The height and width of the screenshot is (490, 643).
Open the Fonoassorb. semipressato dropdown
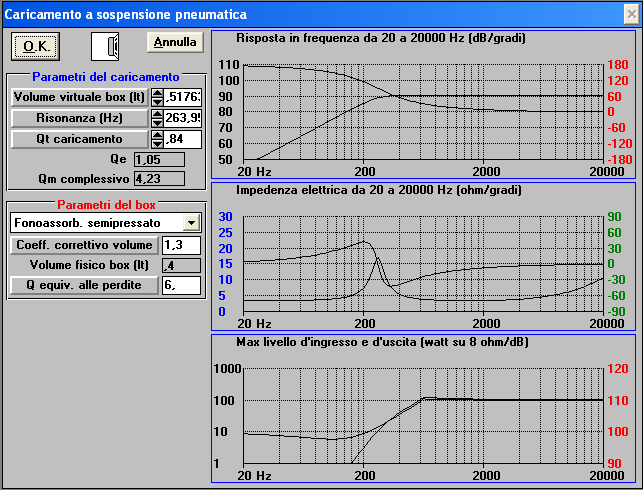pos(192,223)
